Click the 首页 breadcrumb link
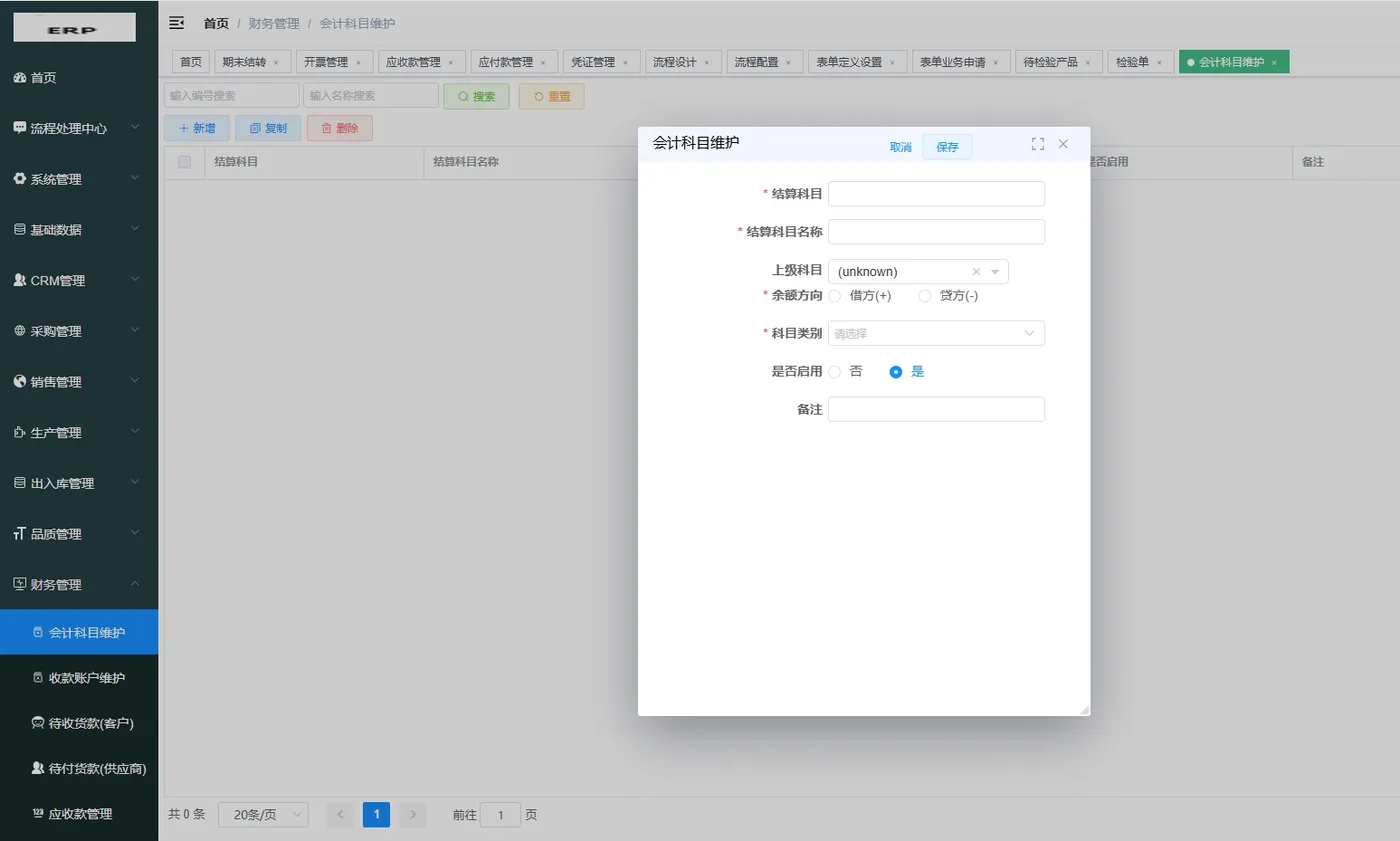1400x841 pixels. click(x=216, y=23)
